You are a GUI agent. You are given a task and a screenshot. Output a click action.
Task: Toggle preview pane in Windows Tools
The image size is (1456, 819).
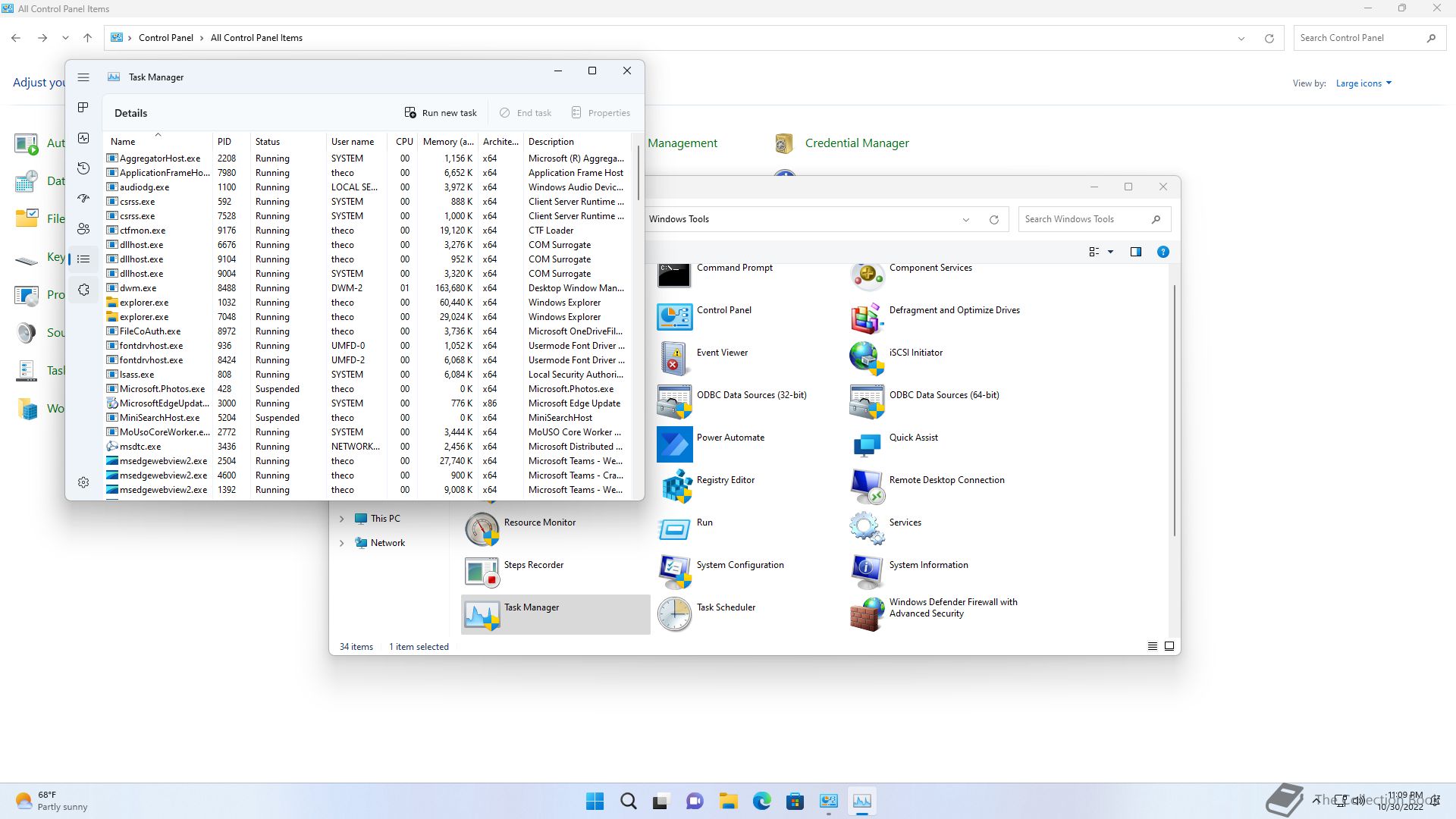tap(1136, 252)
